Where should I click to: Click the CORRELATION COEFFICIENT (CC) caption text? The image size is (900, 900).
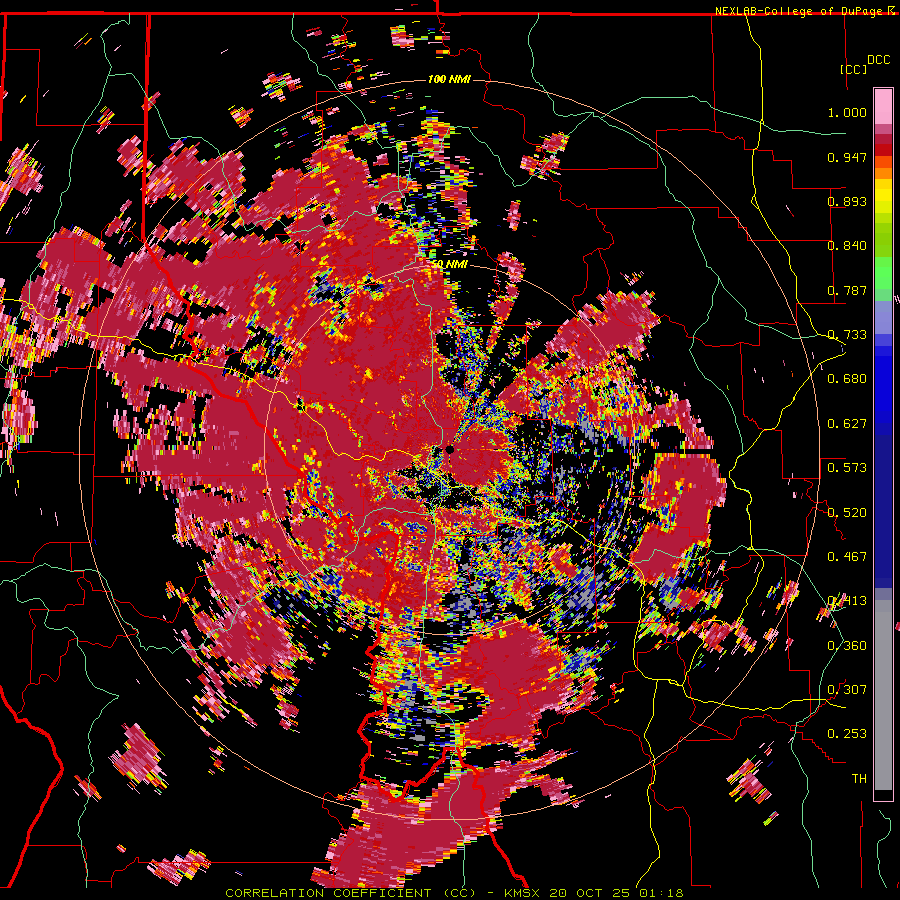(x=350, y=893)
